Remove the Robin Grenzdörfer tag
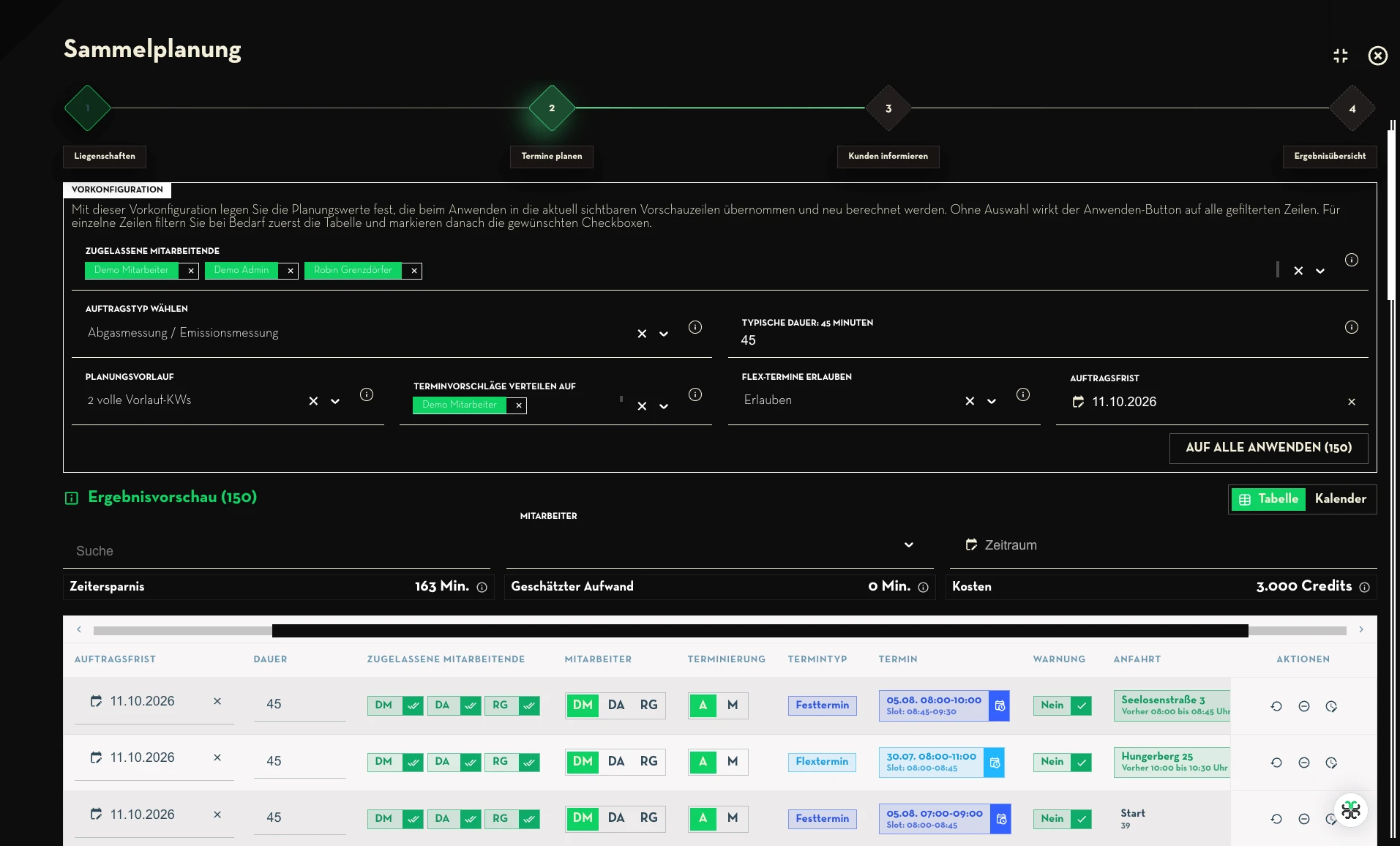 [414, 271]
